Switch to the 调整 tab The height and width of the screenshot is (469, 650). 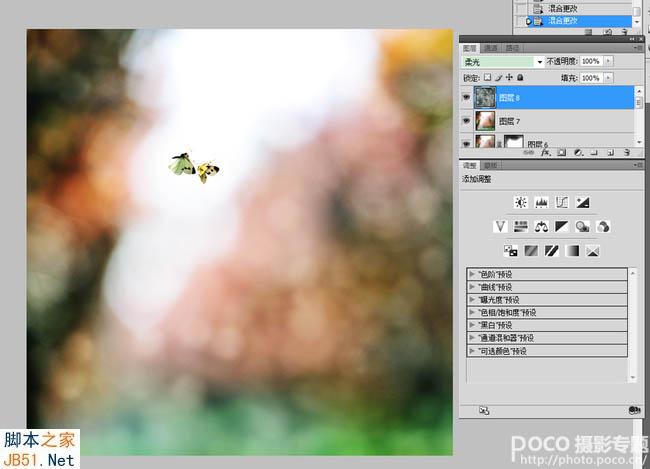click(x=470, y=165)
